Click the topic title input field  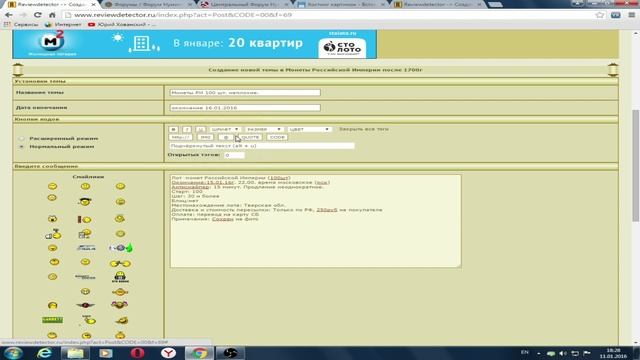[245, 93]
